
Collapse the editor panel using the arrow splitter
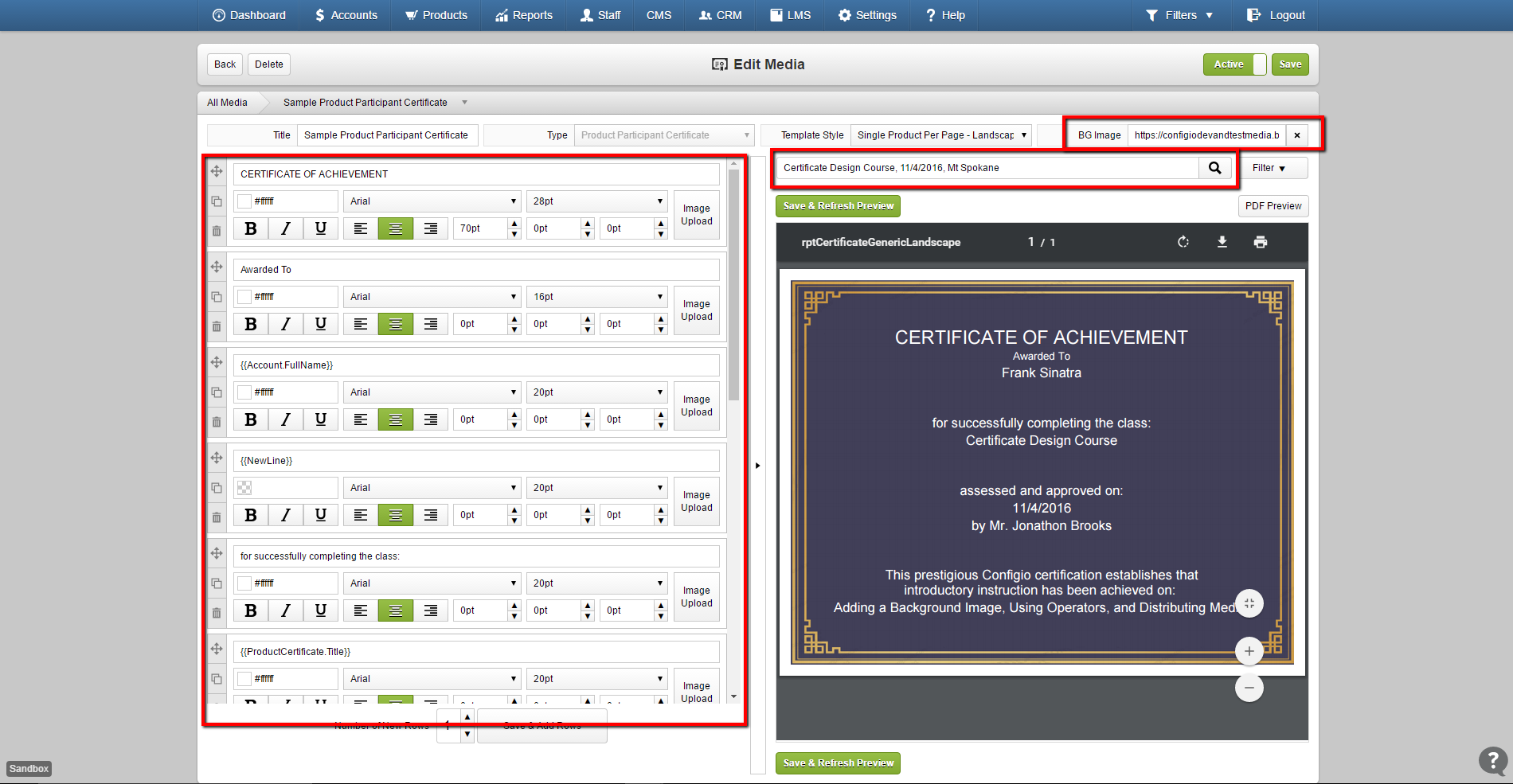(x=758, y=466)
